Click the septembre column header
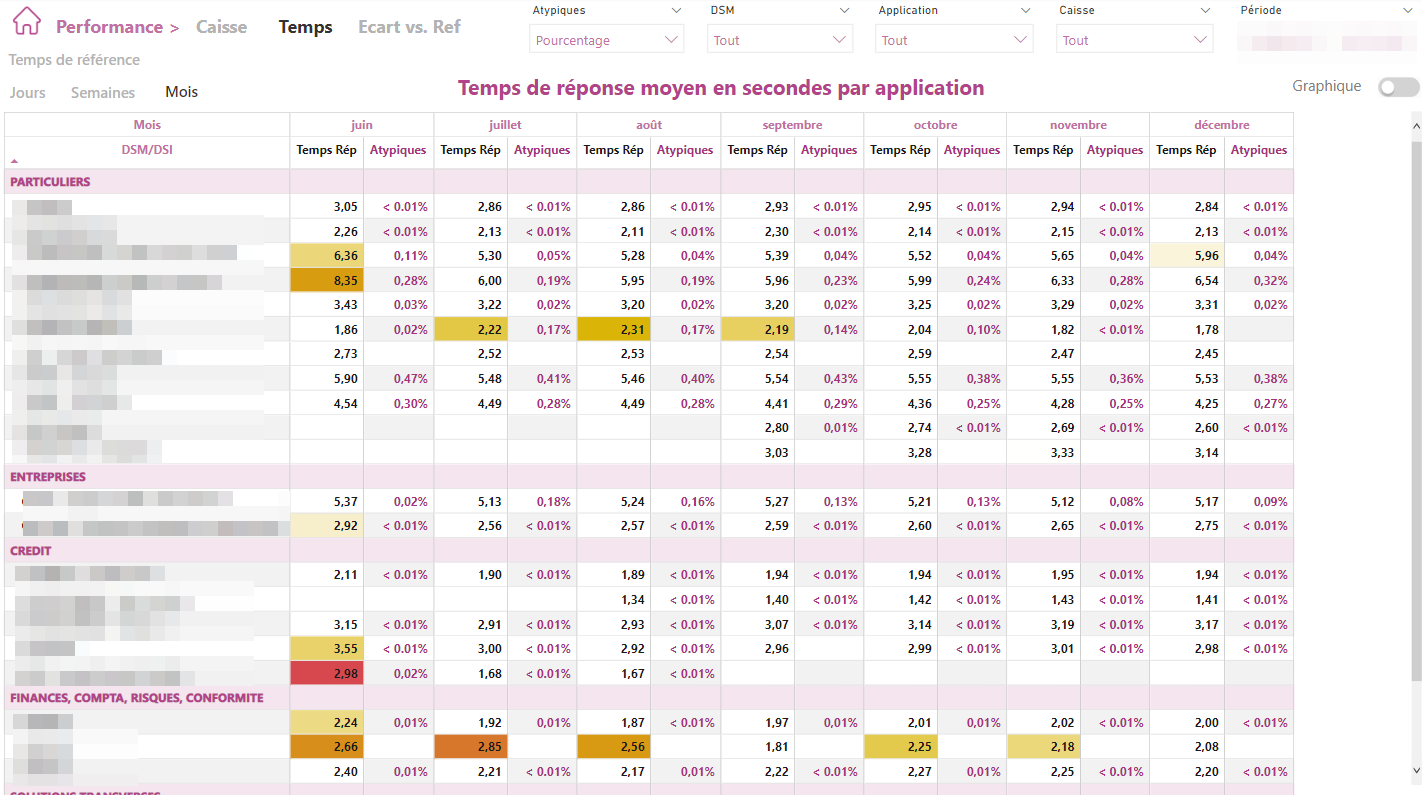Viewport: 1422px width, 800px height. 792,125
